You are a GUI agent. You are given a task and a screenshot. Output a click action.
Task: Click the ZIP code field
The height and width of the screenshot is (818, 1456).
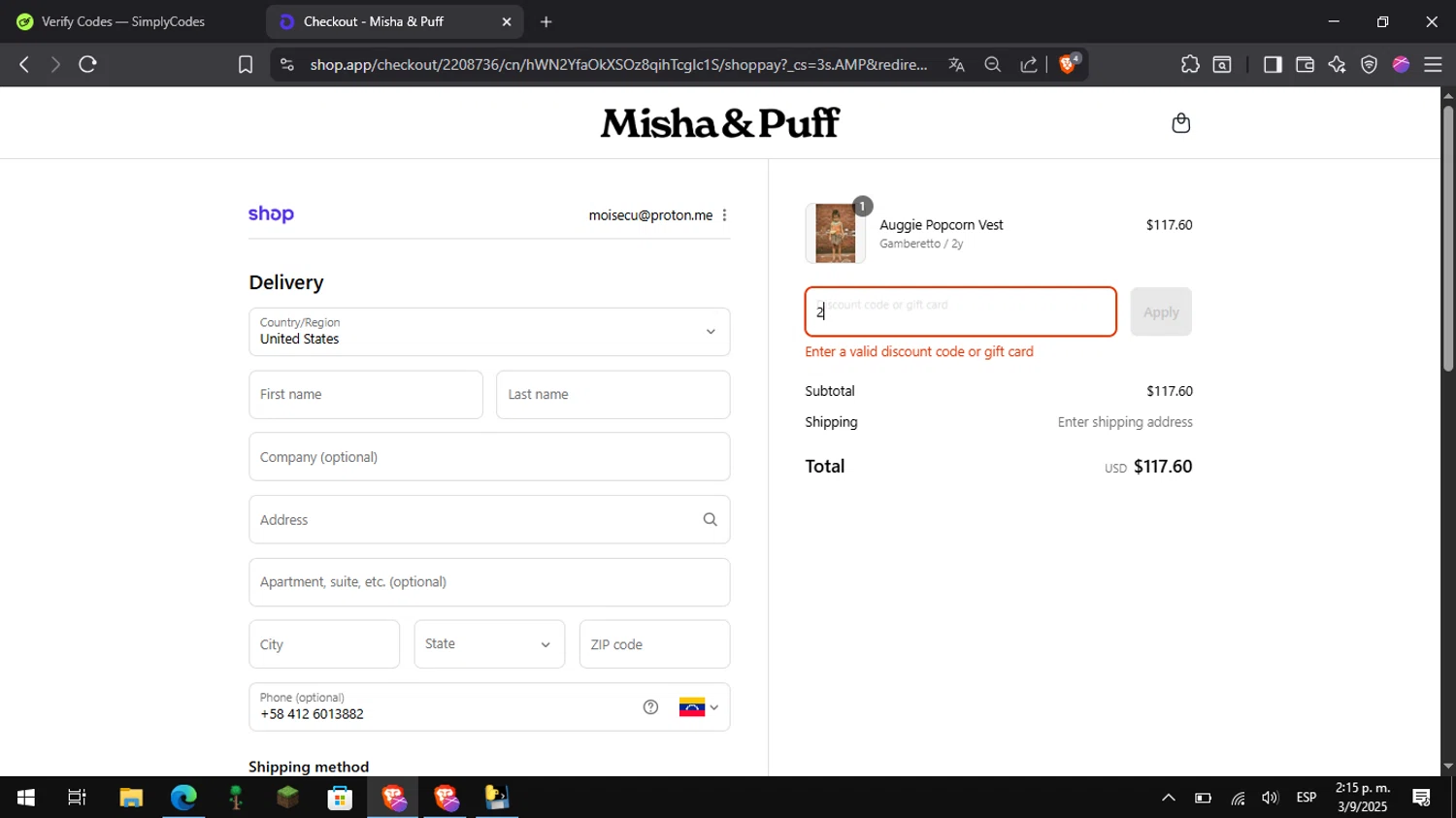point(655,644)
